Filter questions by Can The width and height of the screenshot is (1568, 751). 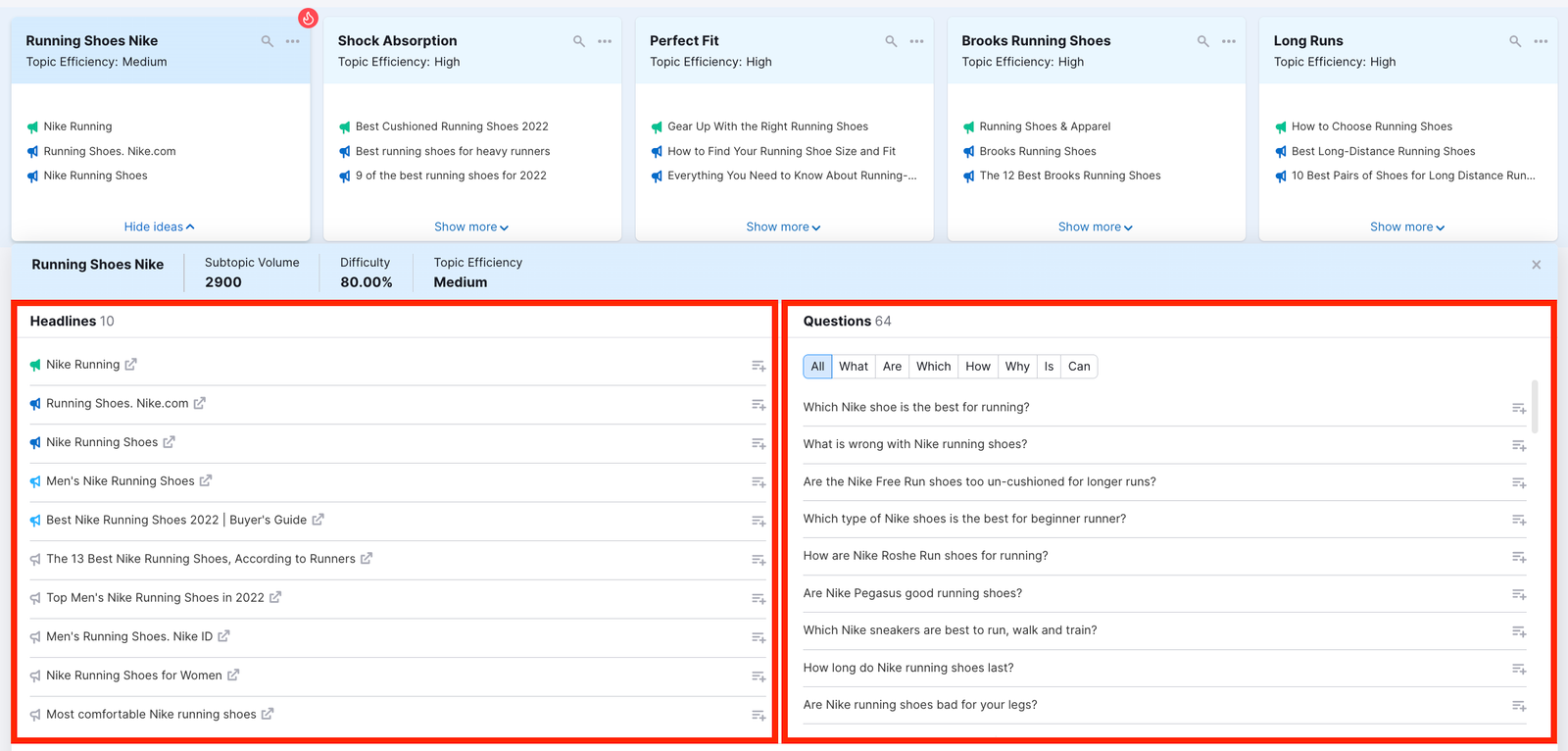(1079, 367)
